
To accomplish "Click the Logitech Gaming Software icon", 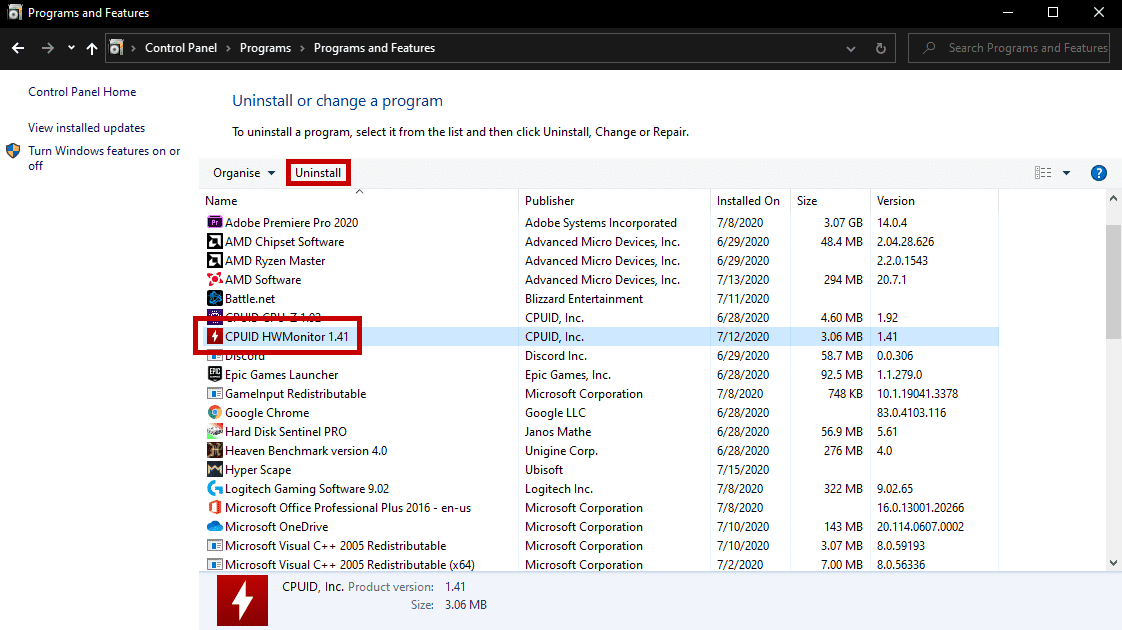I will coord(214,489).
